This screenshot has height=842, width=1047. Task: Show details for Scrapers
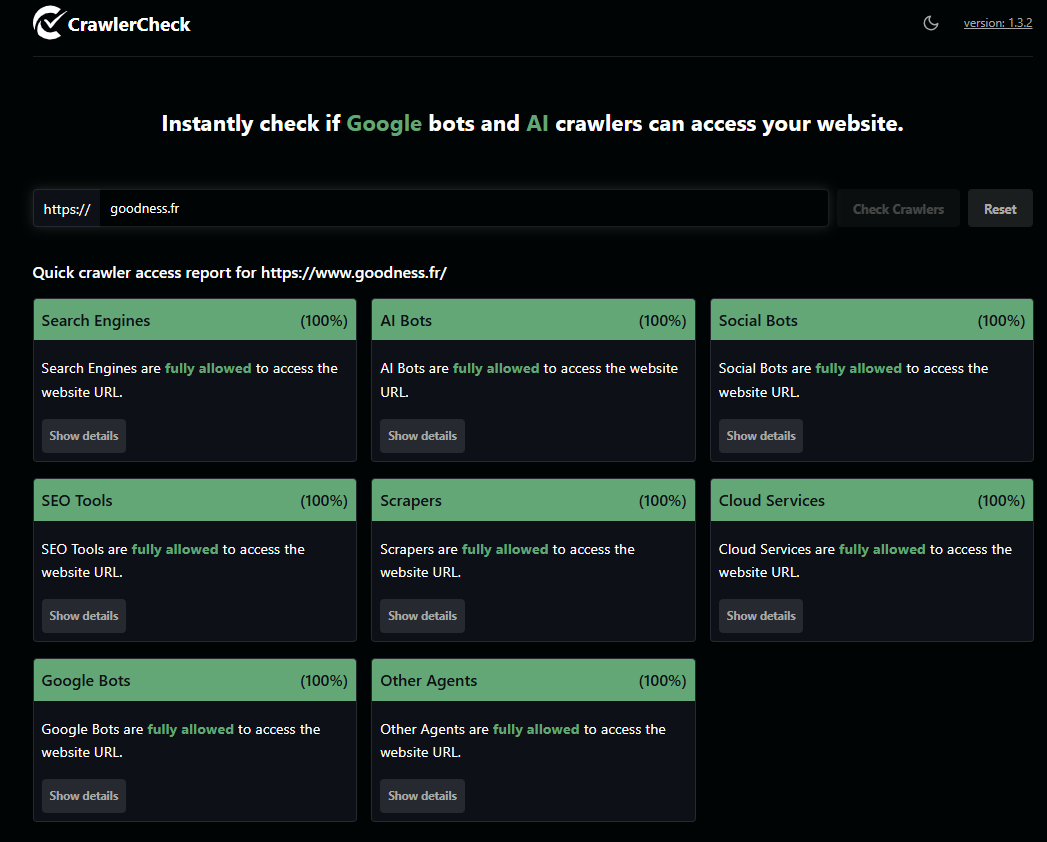(422, 615)
